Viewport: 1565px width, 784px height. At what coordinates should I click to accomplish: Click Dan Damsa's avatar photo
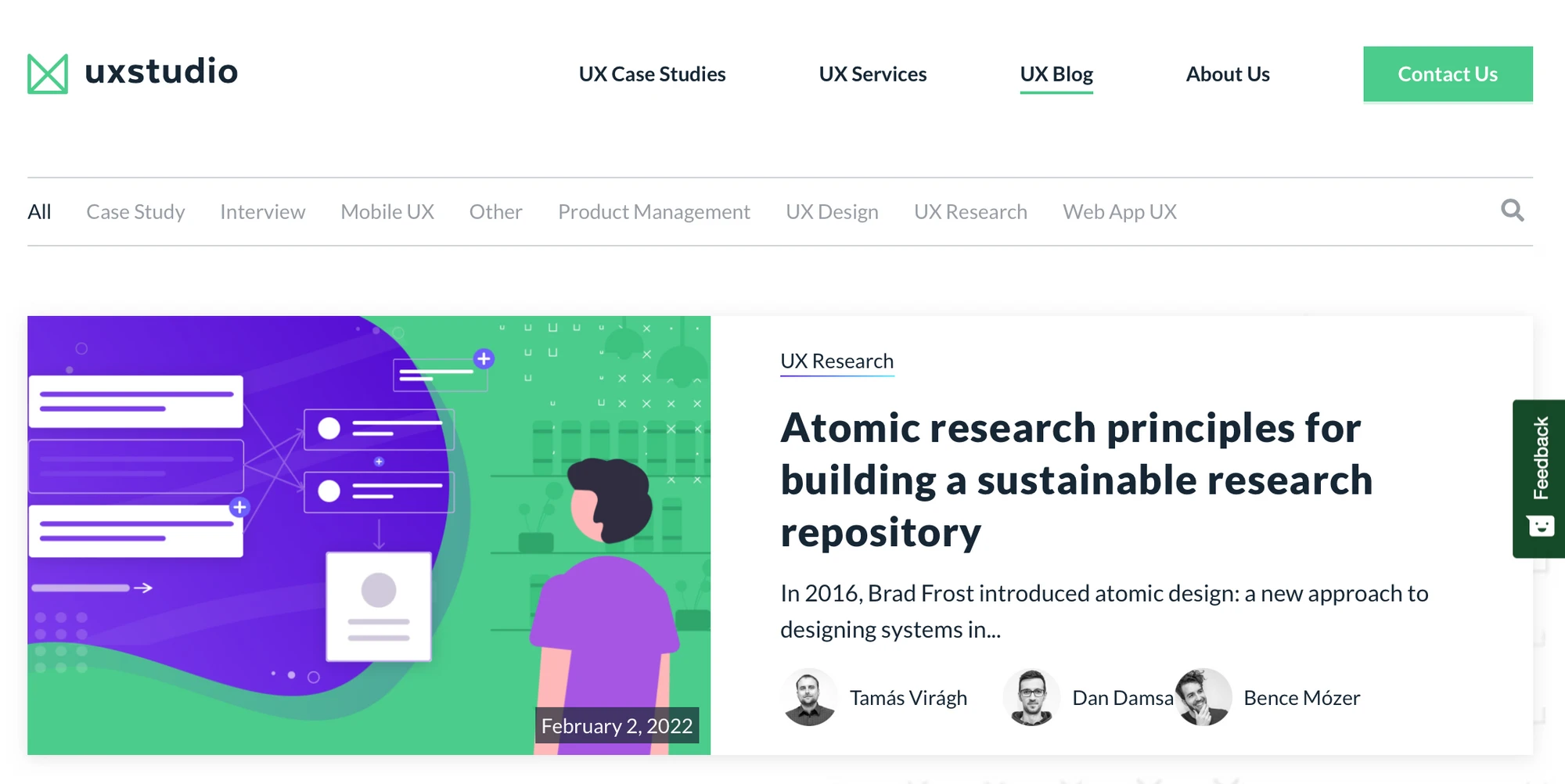coord(1031,697)
